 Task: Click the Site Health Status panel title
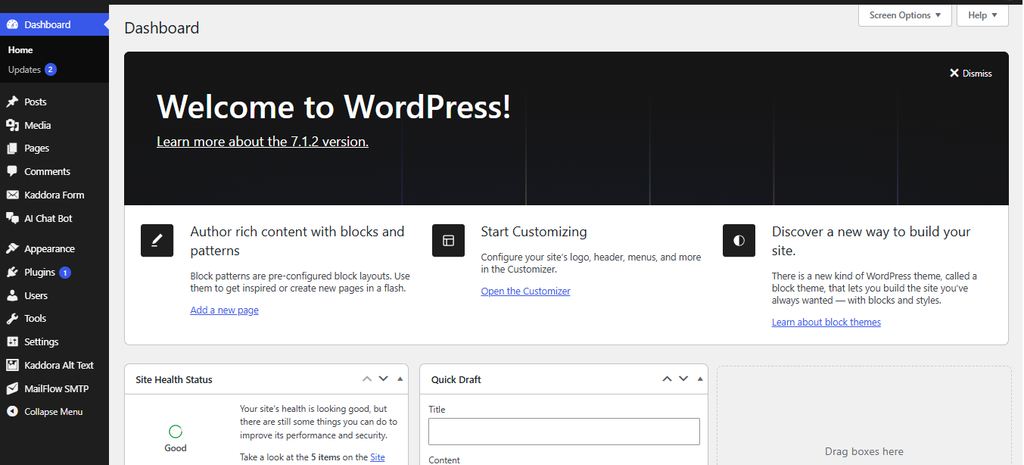point(174,379)
